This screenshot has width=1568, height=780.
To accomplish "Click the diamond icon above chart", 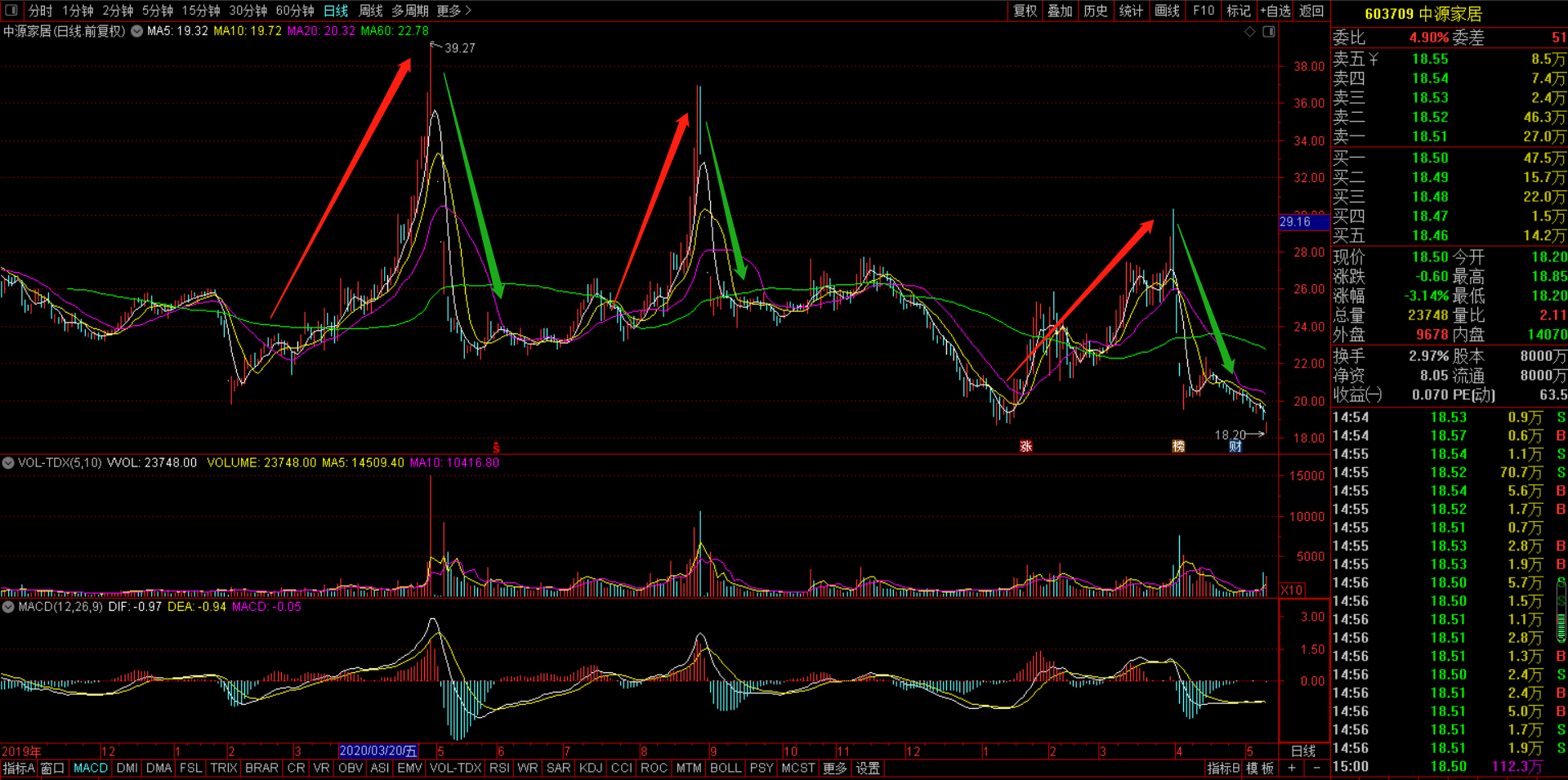I will tap(1249, 32).
